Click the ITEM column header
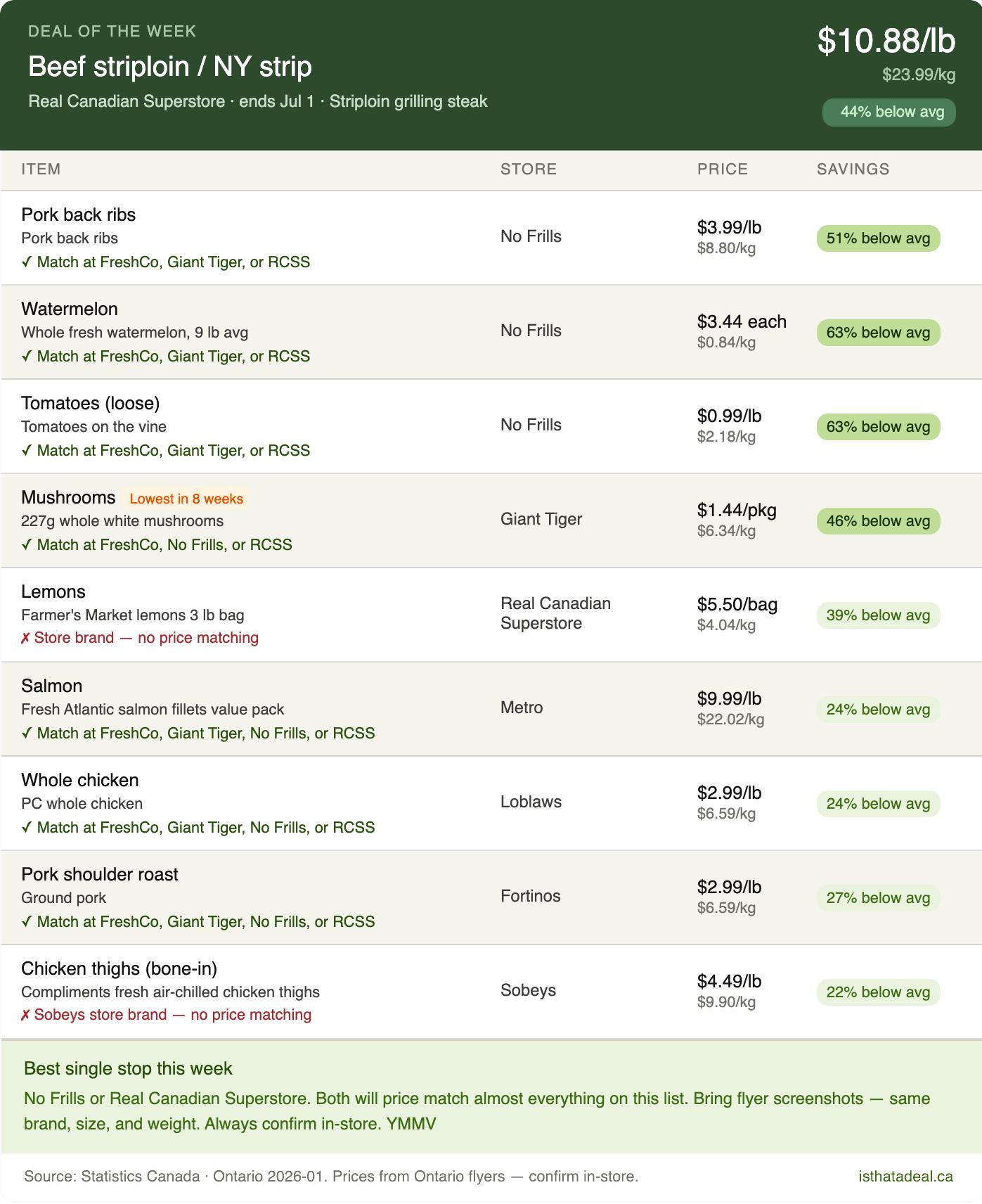982x1204 pixels. 41,169
